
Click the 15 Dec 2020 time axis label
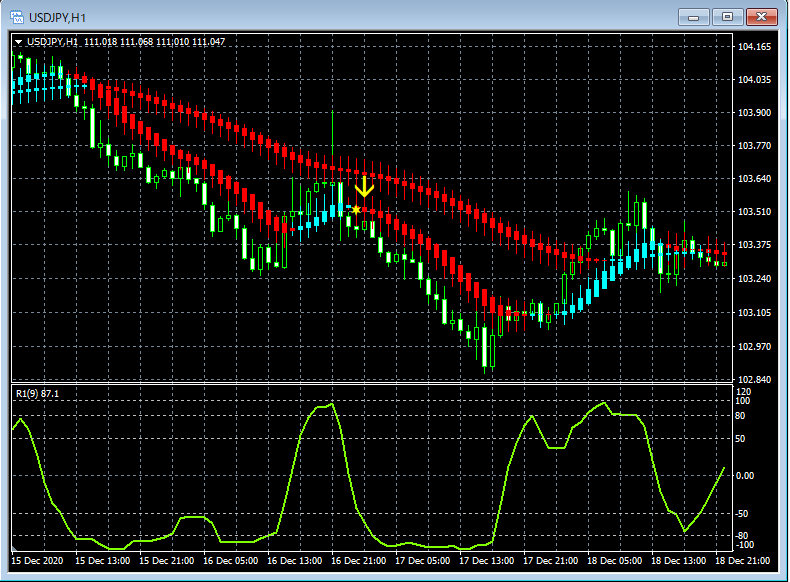(37, 560)
